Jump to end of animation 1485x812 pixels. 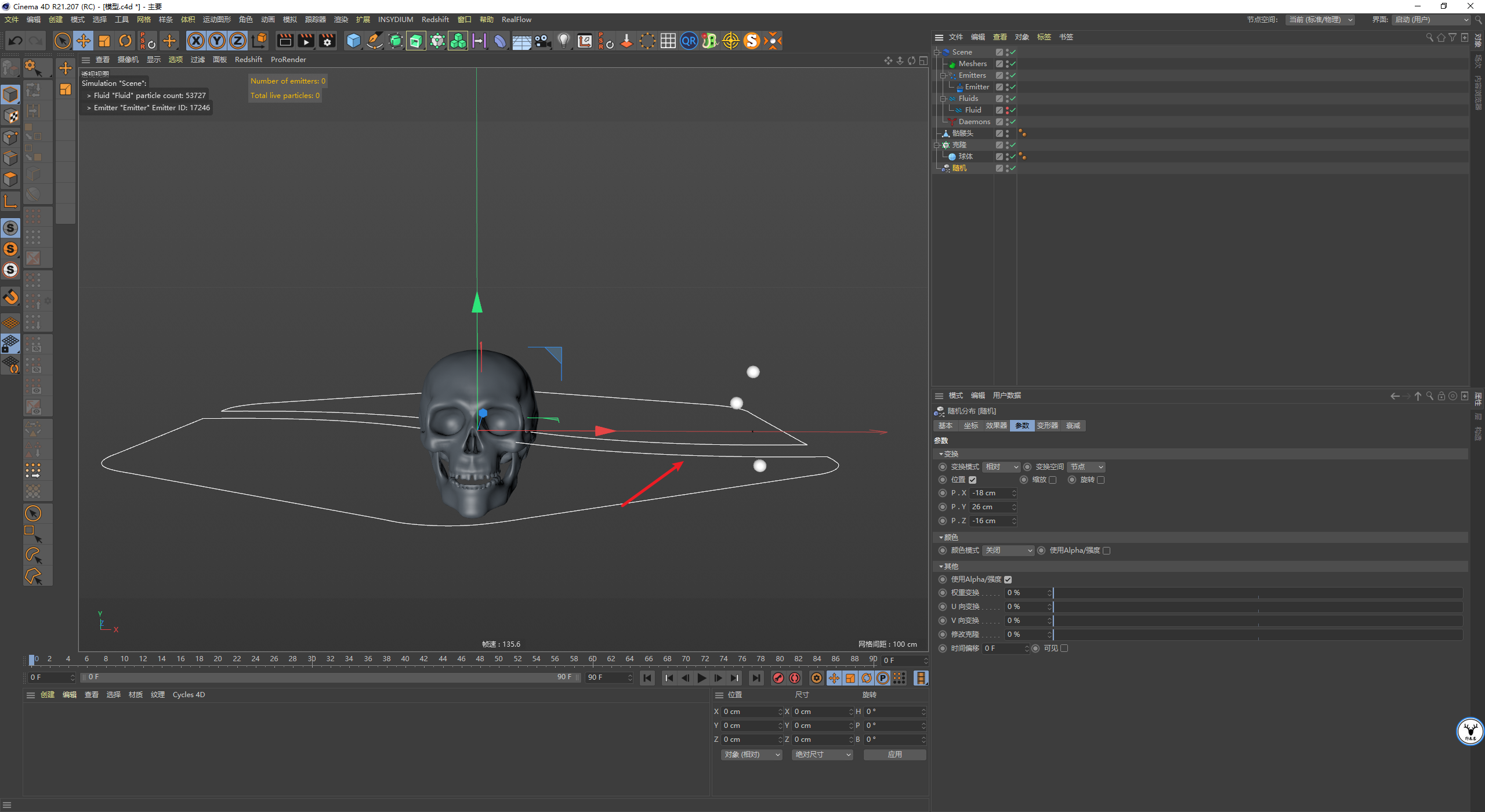(756, 677)
